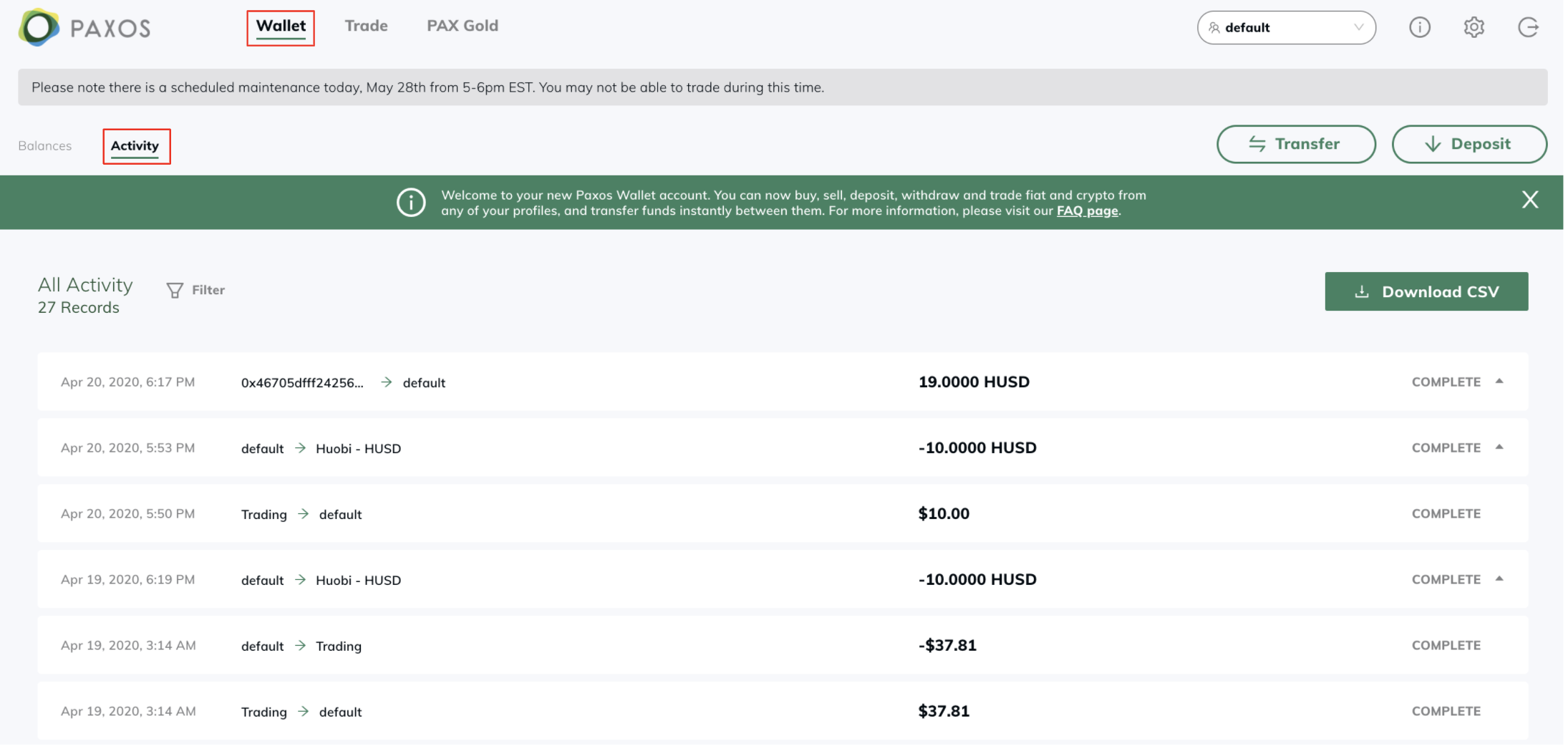This screenshot has height=746, width=1568.
Task: Switch to the Trade tab
Action: 366,26
